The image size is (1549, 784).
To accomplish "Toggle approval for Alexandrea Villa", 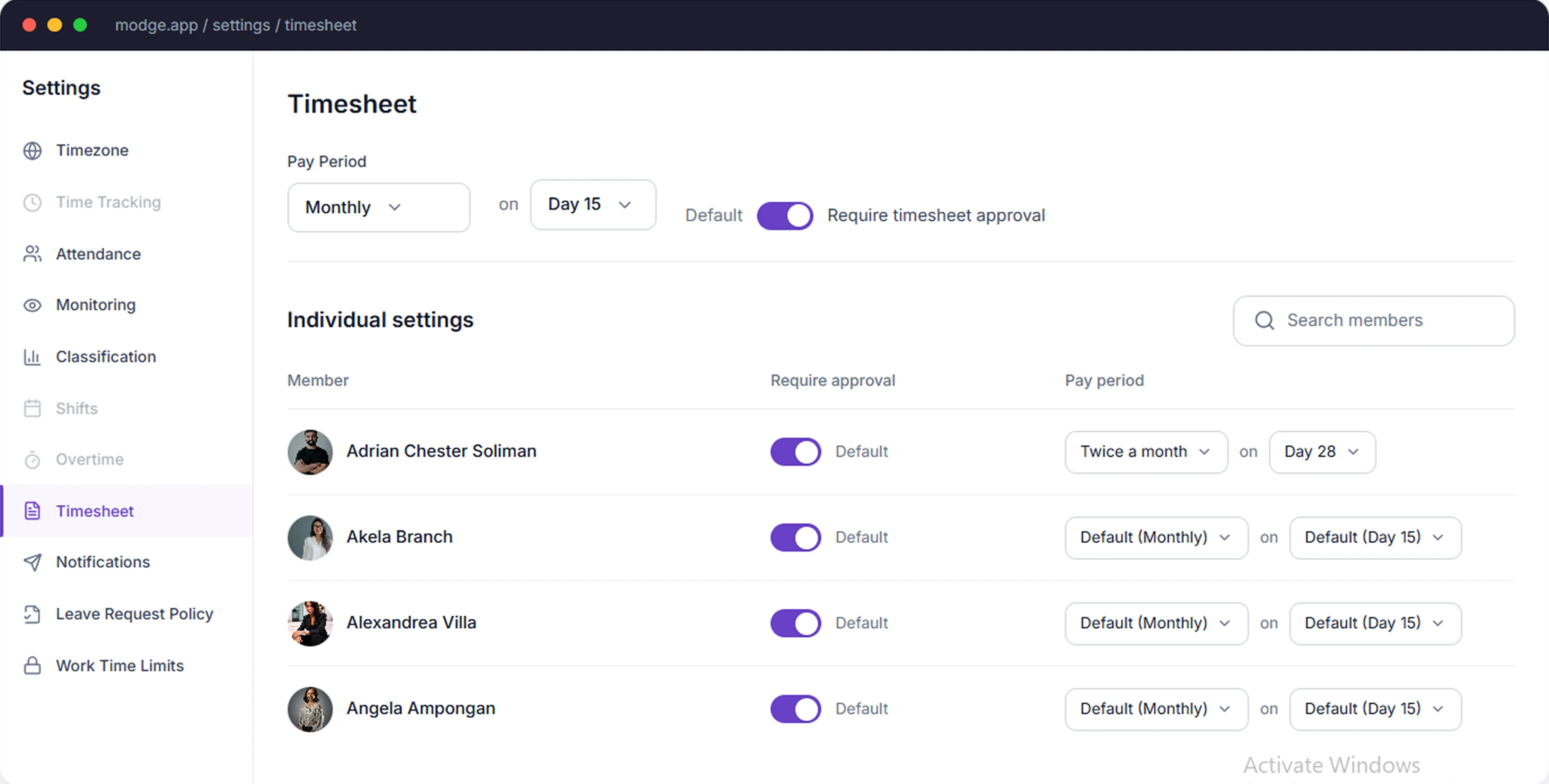I will [x=796, y=623].
